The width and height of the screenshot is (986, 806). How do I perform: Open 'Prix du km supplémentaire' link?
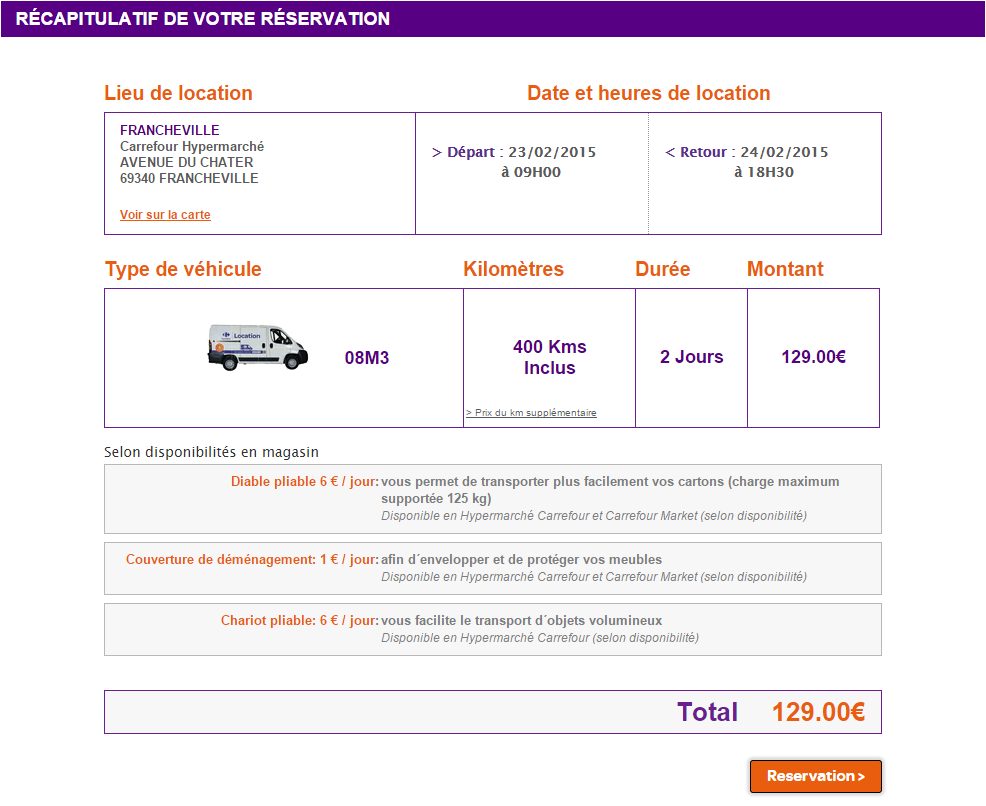(x=531, y=413)
